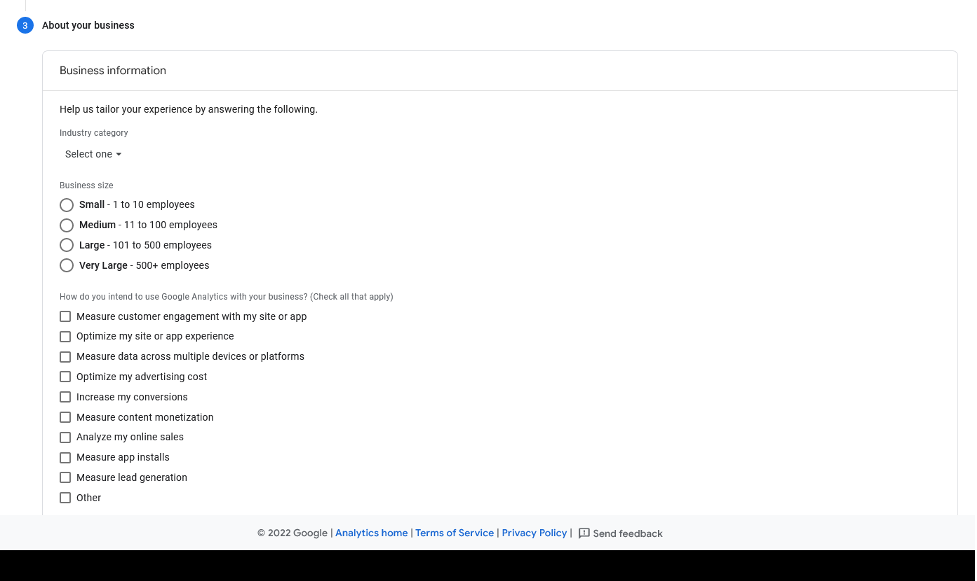Image resolution: width=977 pixels, height=581 pixels.
Task: Select Medium 11 to 100 employees
Action: pyautogui.click(x=66, y=224)
